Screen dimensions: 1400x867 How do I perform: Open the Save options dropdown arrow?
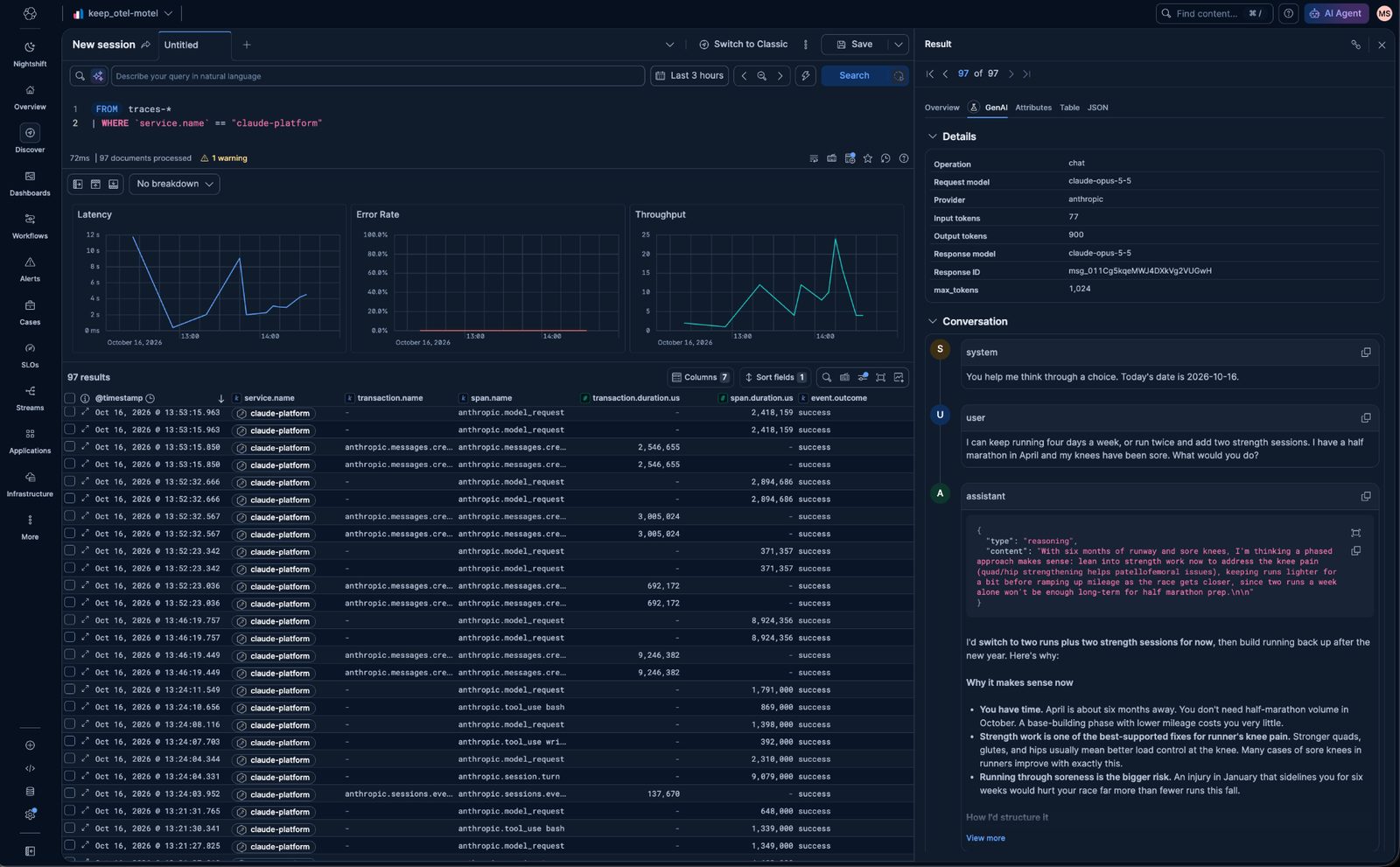[x=898, y=45]
